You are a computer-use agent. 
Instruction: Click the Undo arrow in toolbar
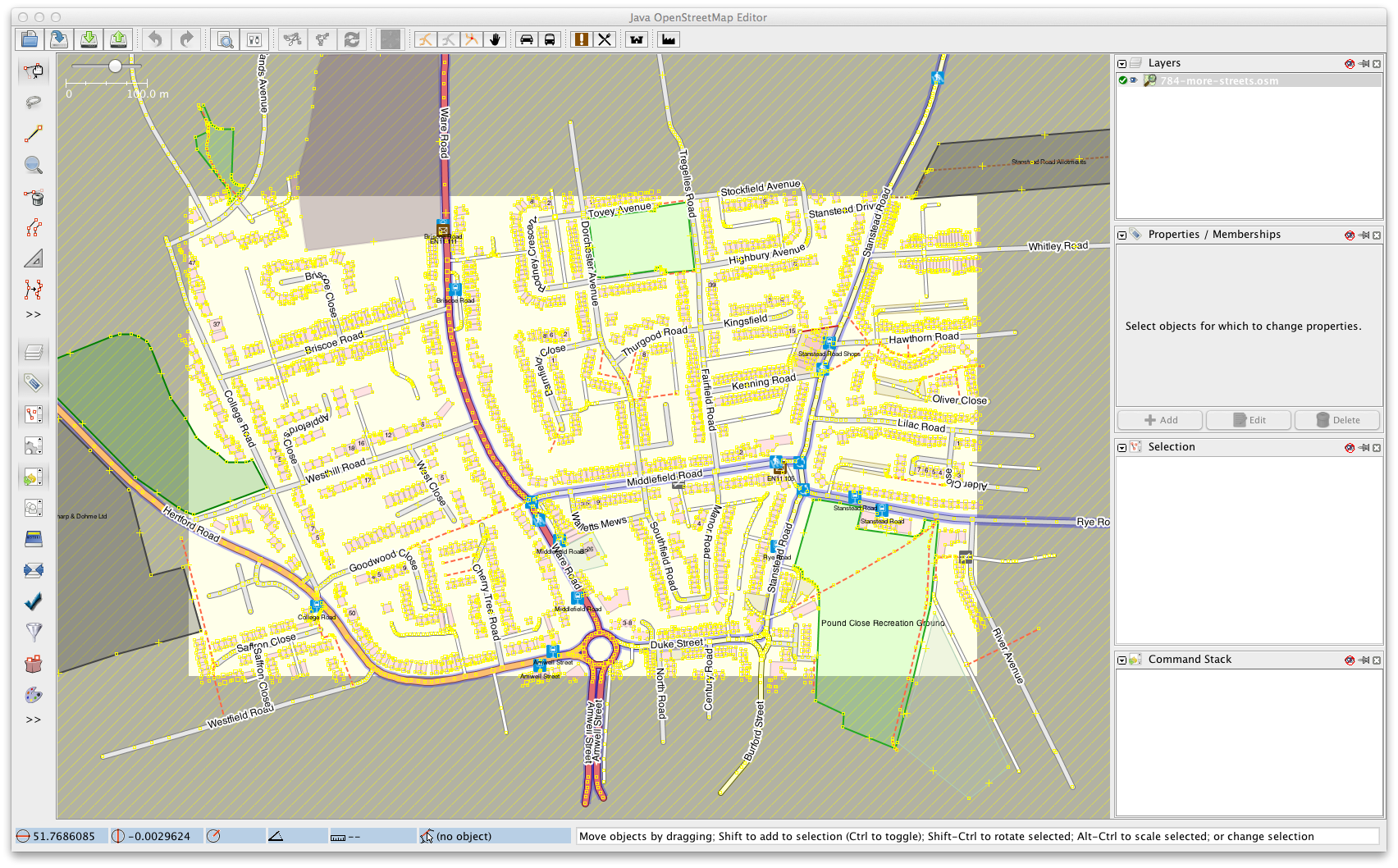point(155,39)
